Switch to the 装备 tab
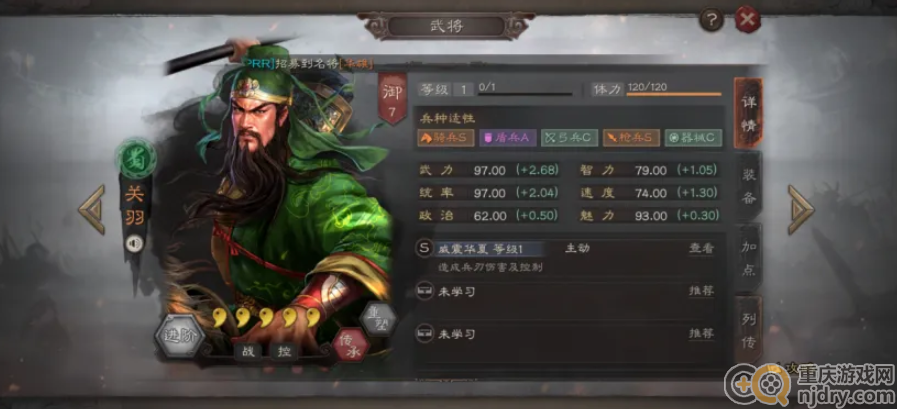Image resolution: width=897 pixels, height=409 pixels. pyautogui.click(x=748, y=185)
